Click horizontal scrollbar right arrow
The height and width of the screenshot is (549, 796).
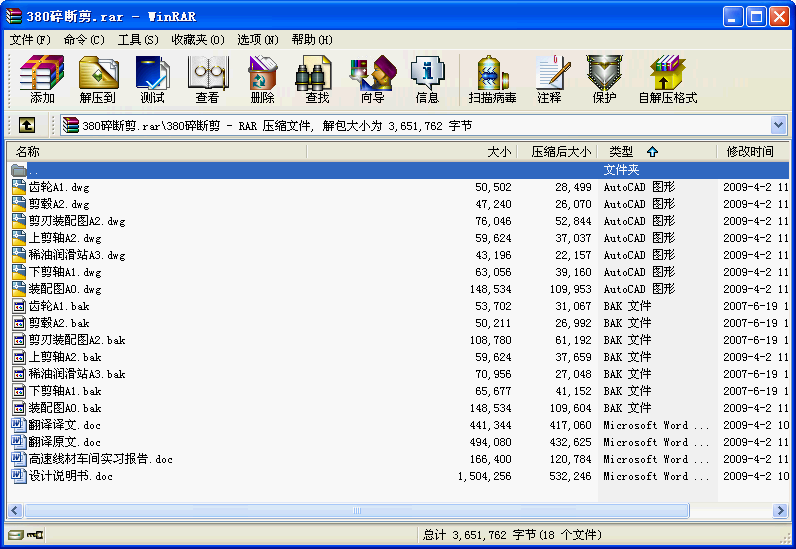point(780,510)
